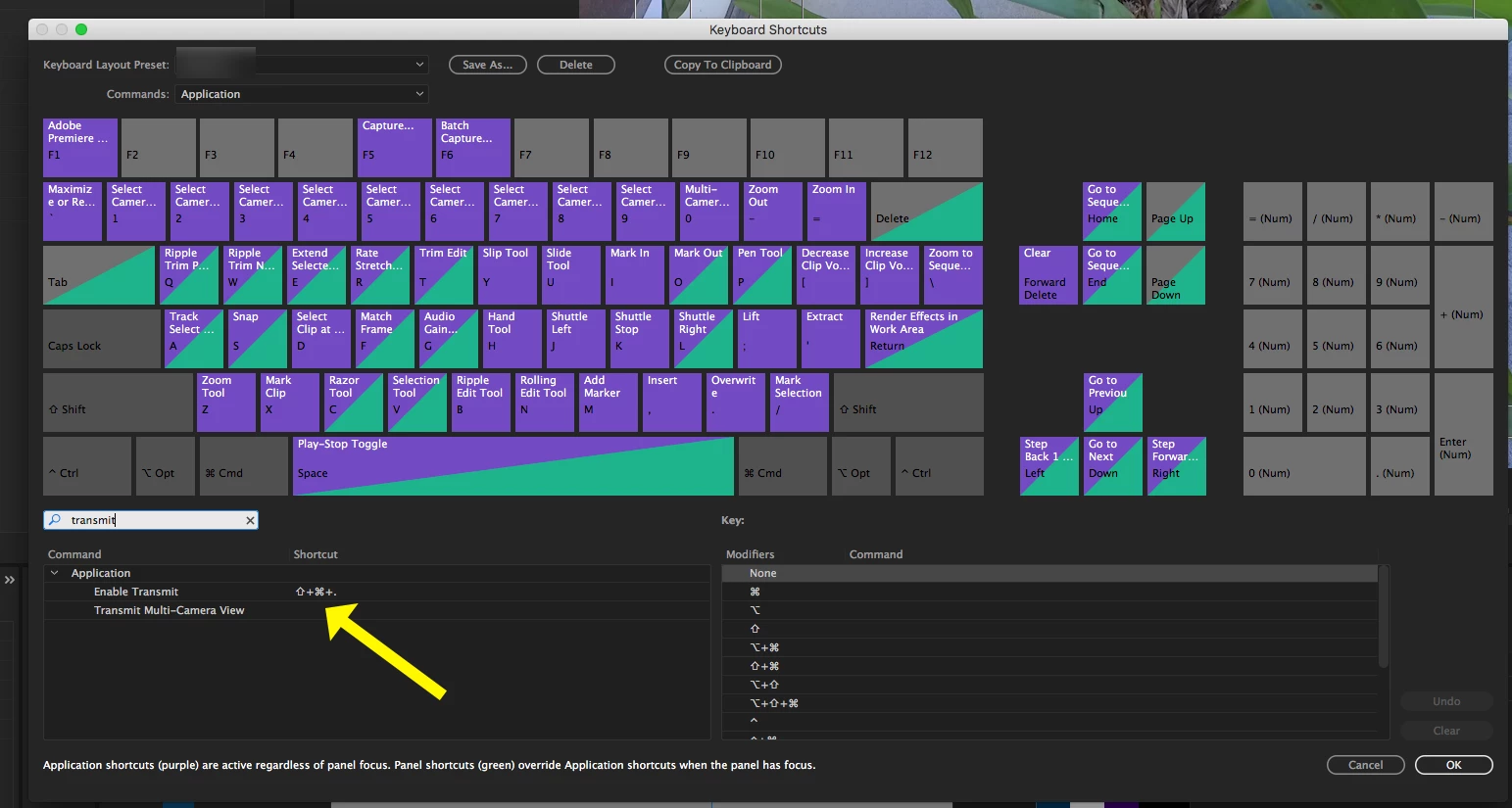Click the N Rolling Edit Tool key
The height and width of the screenshot is (808, 1512).
545,402
